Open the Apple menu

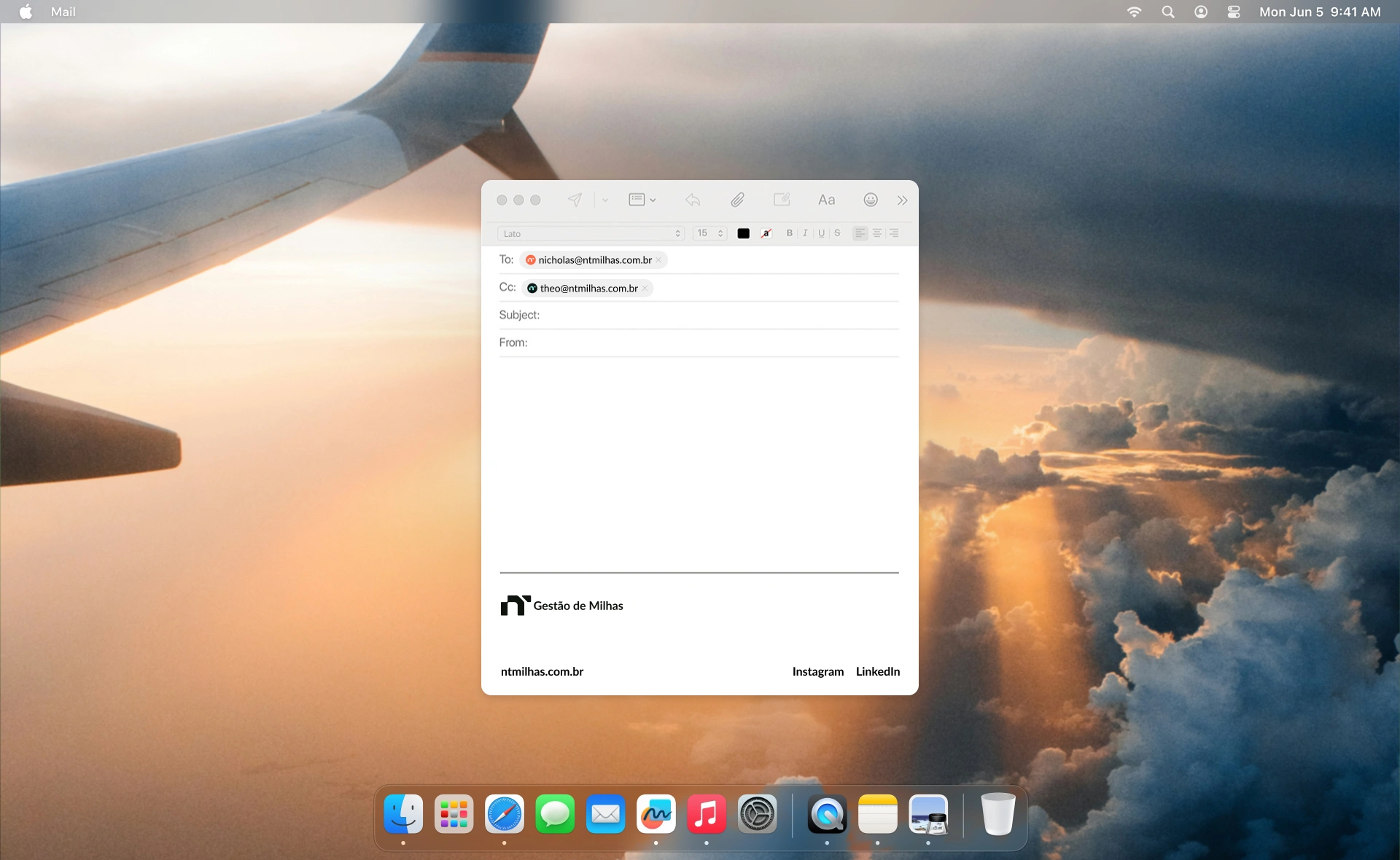pos(26,12)
